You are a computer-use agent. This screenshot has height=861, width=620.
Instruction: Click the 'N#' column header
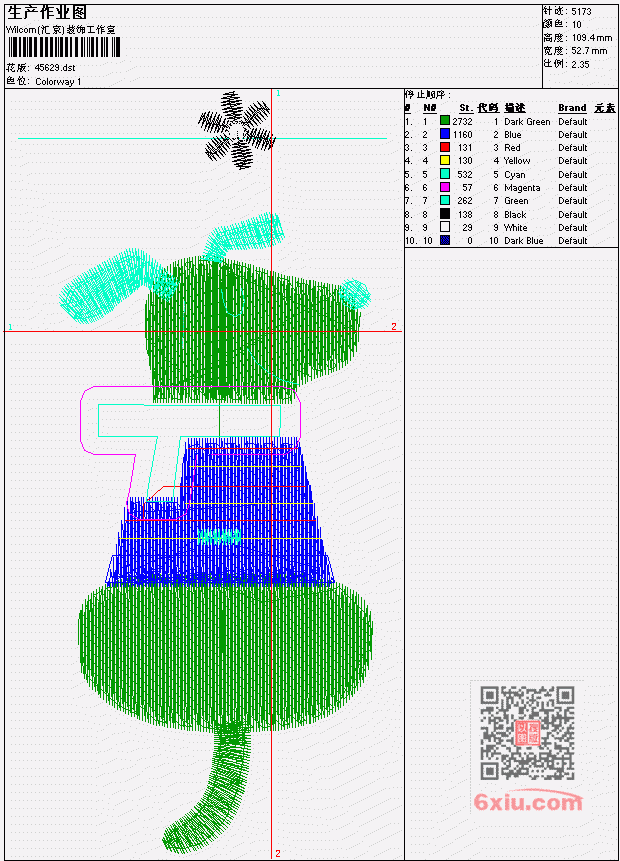(x=429, y=108)
